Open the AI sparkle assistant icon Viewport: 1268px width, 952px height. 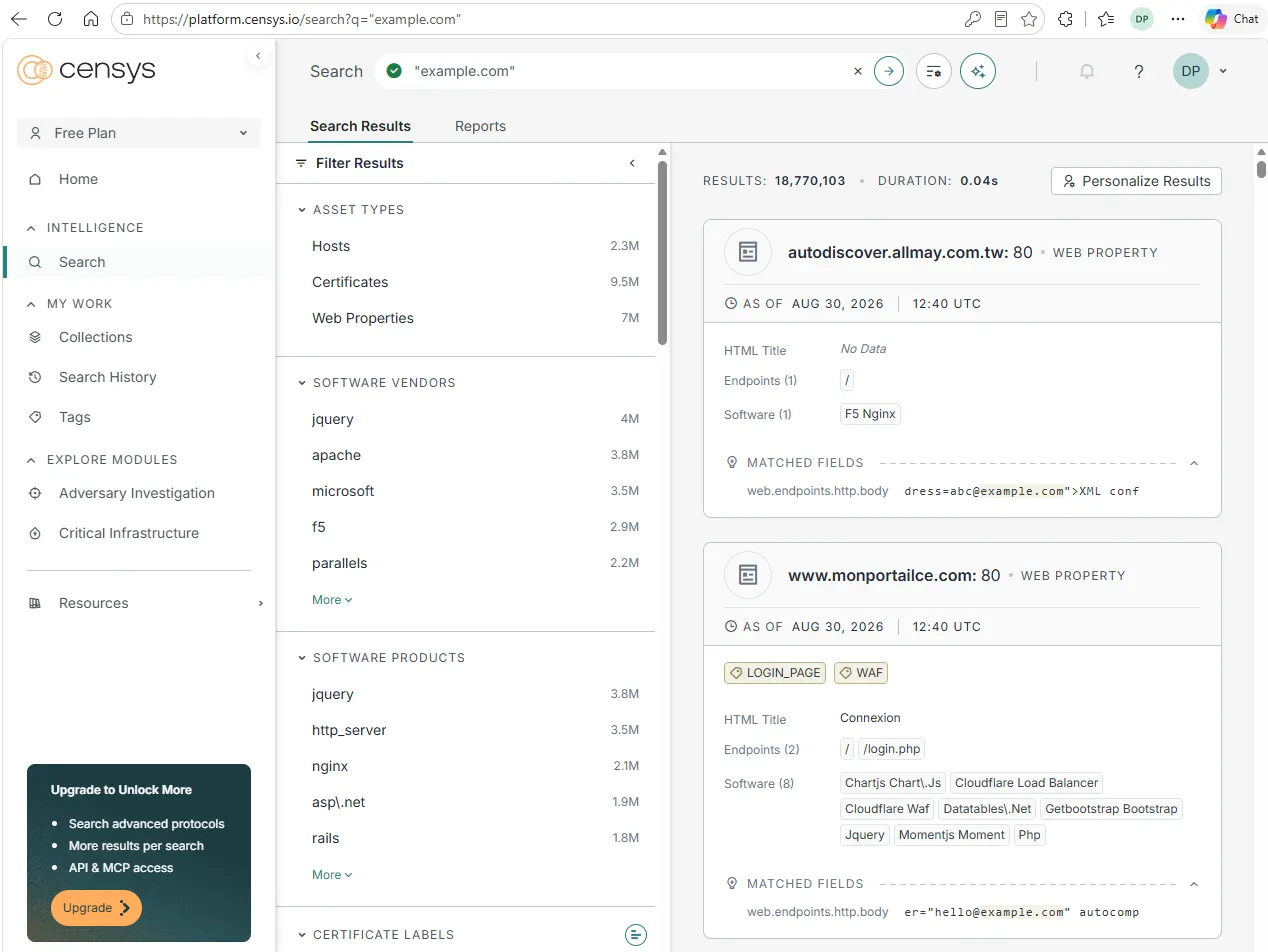coord(978,71)
